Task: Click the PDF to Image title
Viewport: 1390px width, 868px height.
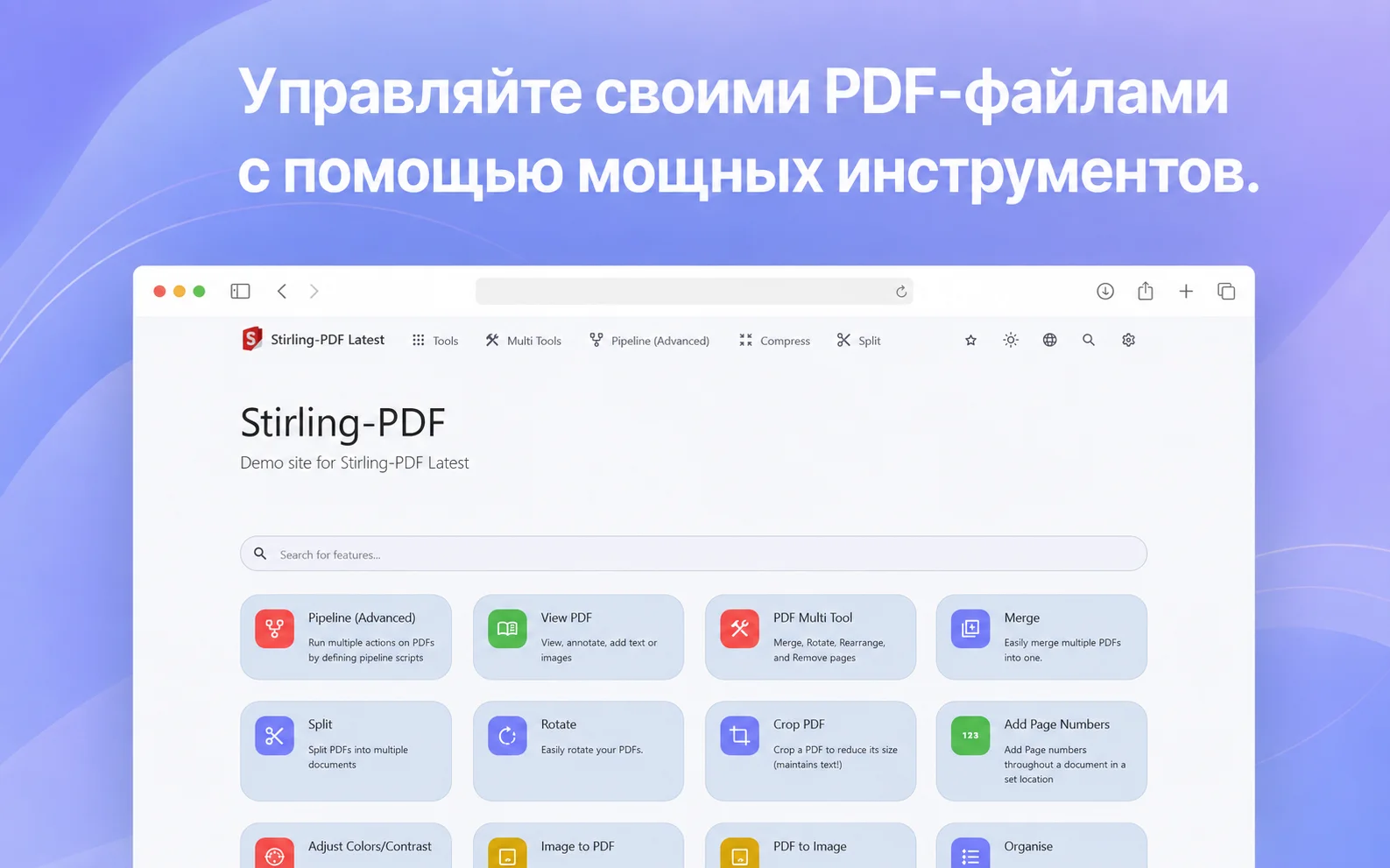Action: coord(810,846)
